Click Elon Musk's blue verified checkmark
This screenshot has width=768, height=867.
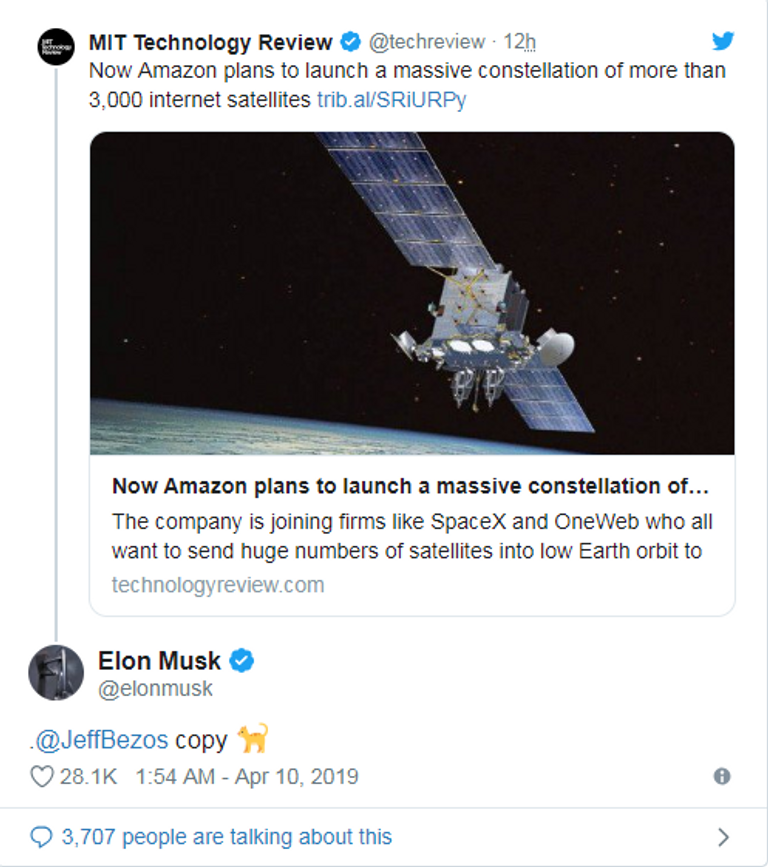tap(242, 661)
